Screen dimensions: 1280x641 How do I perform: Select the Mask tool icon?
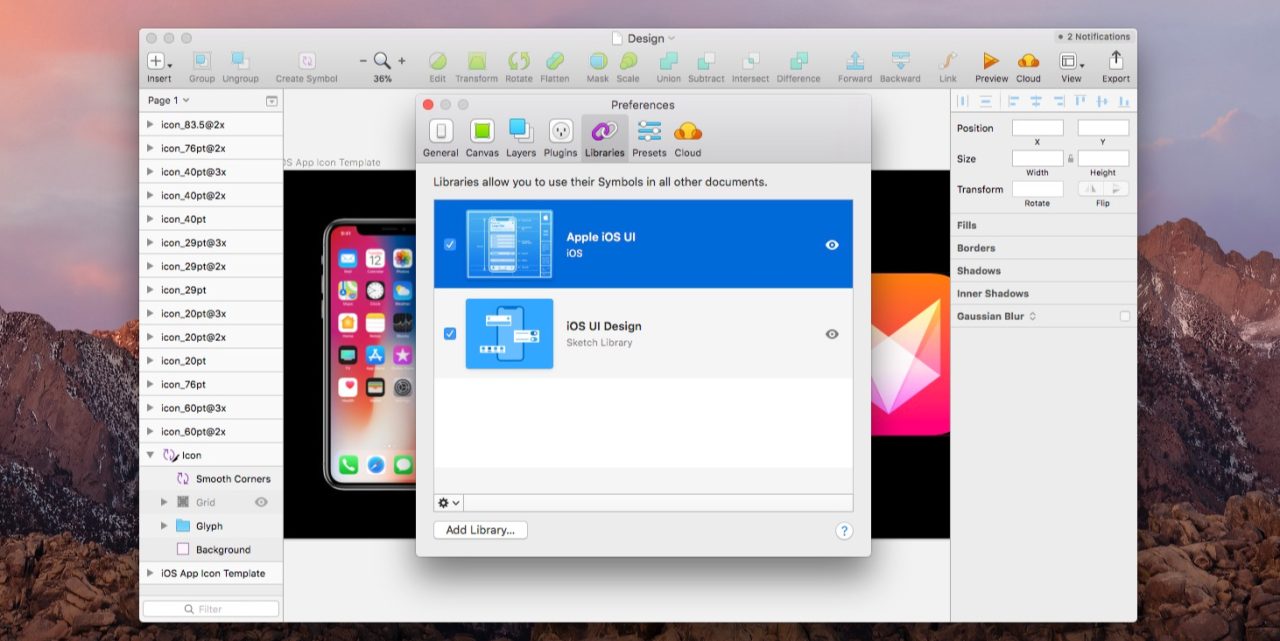pyautogui.click(x=597, y=62)
